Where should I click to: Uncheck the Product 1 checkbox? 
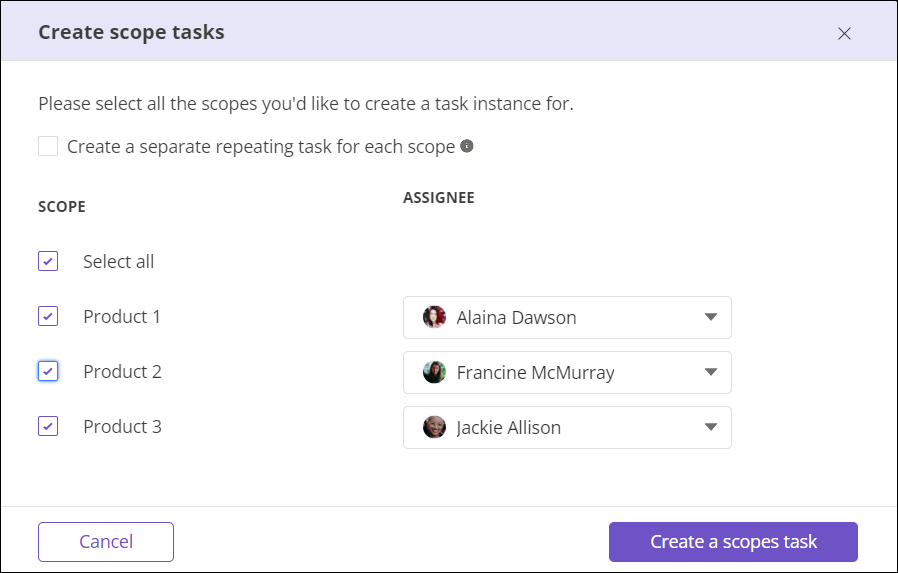click(x=48, y=316)
